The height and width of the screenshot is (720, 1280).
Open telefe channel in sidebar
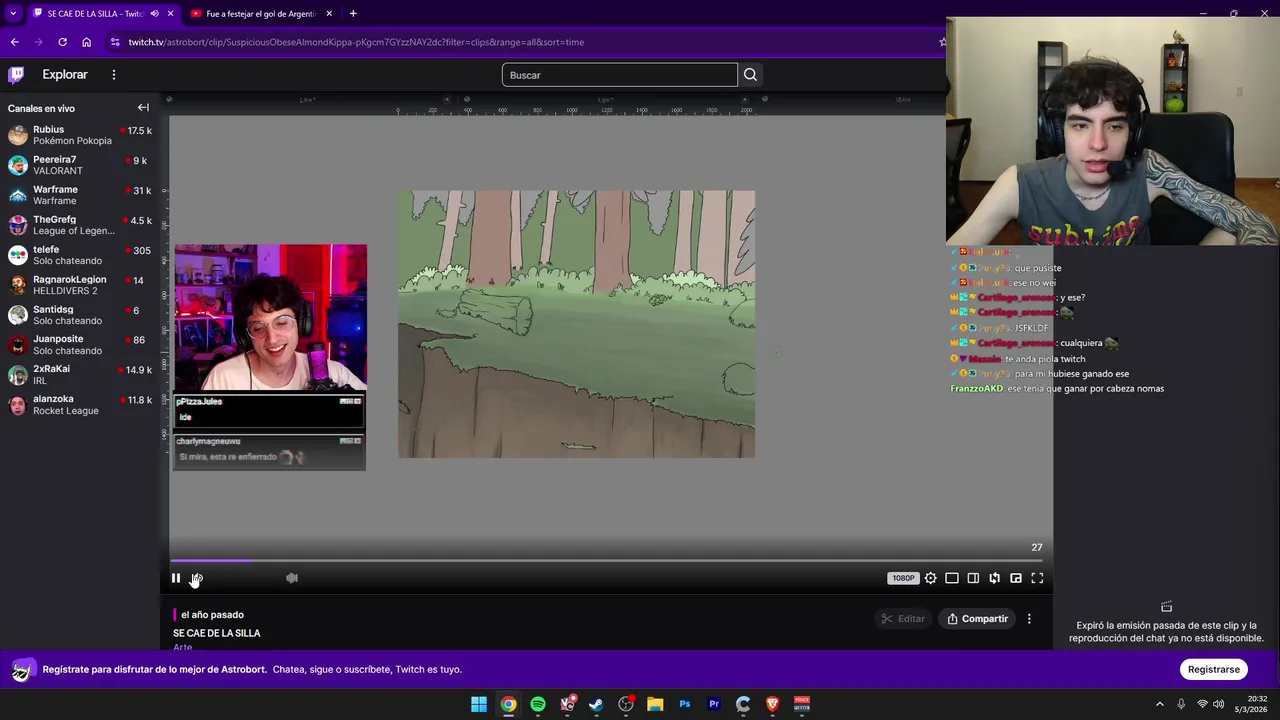click(x=80, y=255)
